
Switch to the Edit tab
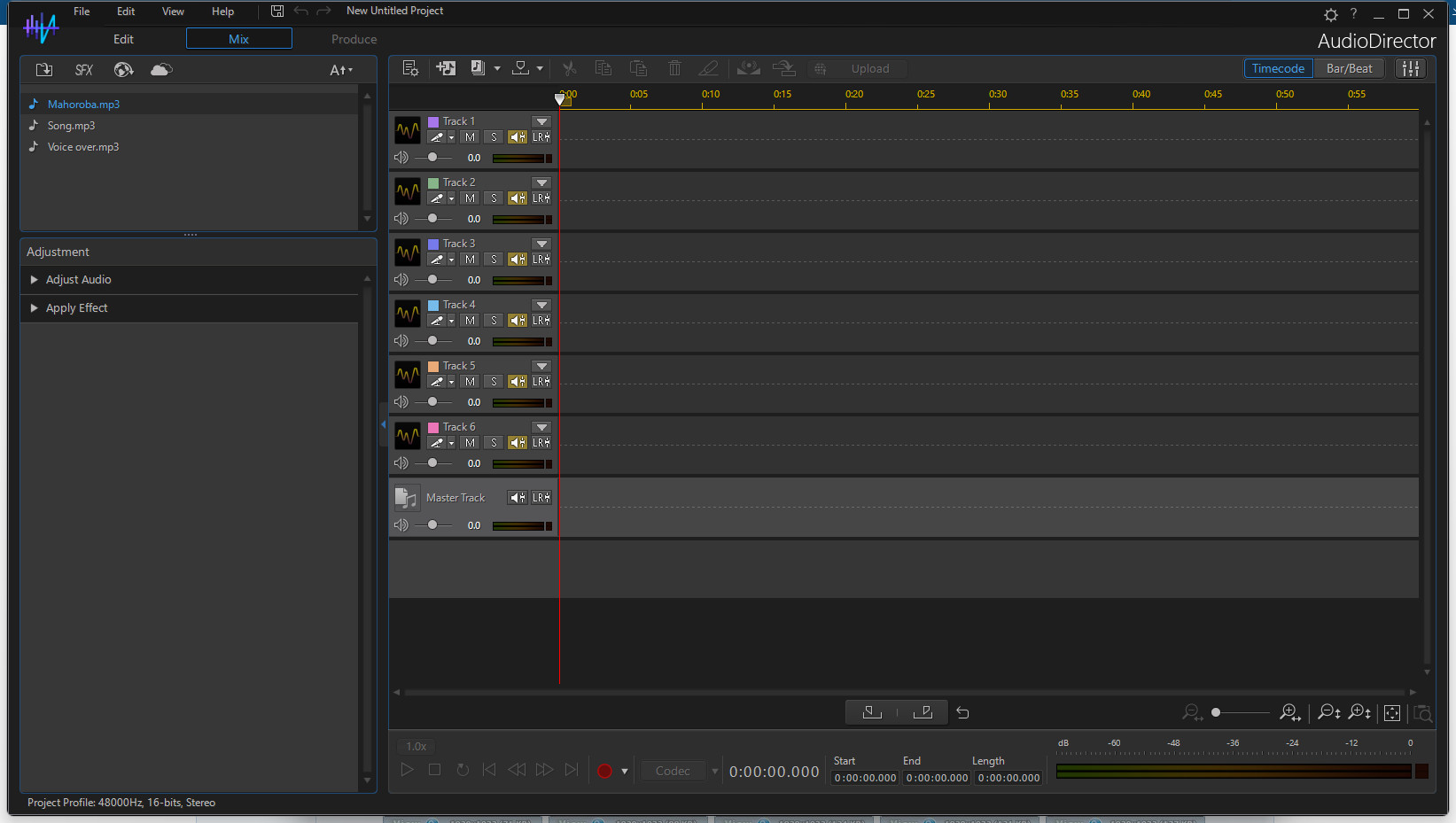pos(123,39)
